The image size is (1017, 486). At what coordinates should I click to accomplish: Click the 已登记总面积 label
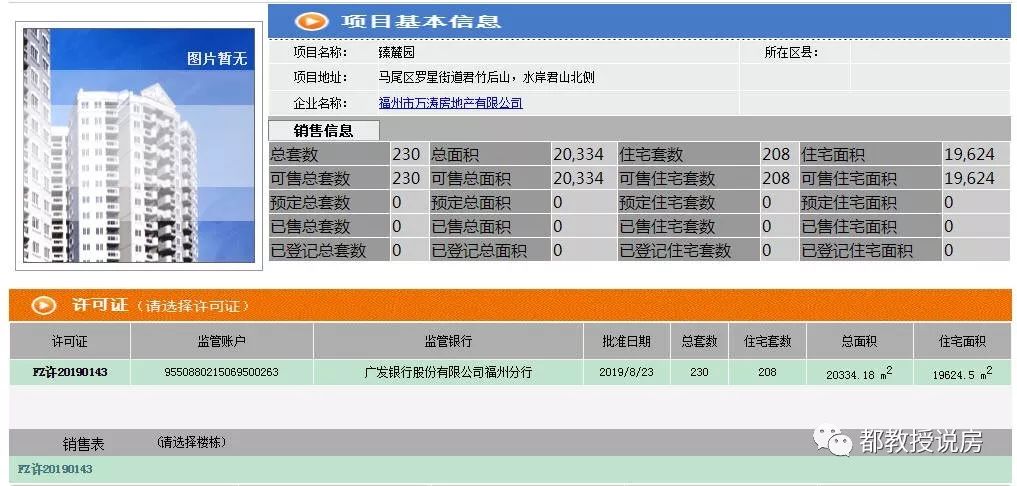(479, 250)
